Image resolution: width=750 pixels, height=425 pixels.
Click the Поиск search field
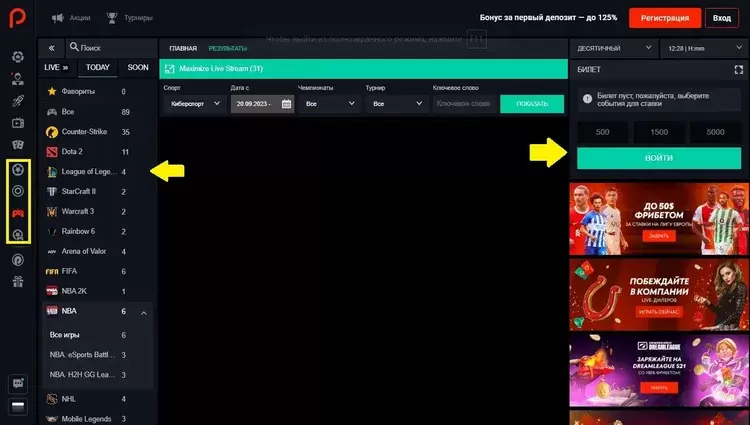(111, 48)
